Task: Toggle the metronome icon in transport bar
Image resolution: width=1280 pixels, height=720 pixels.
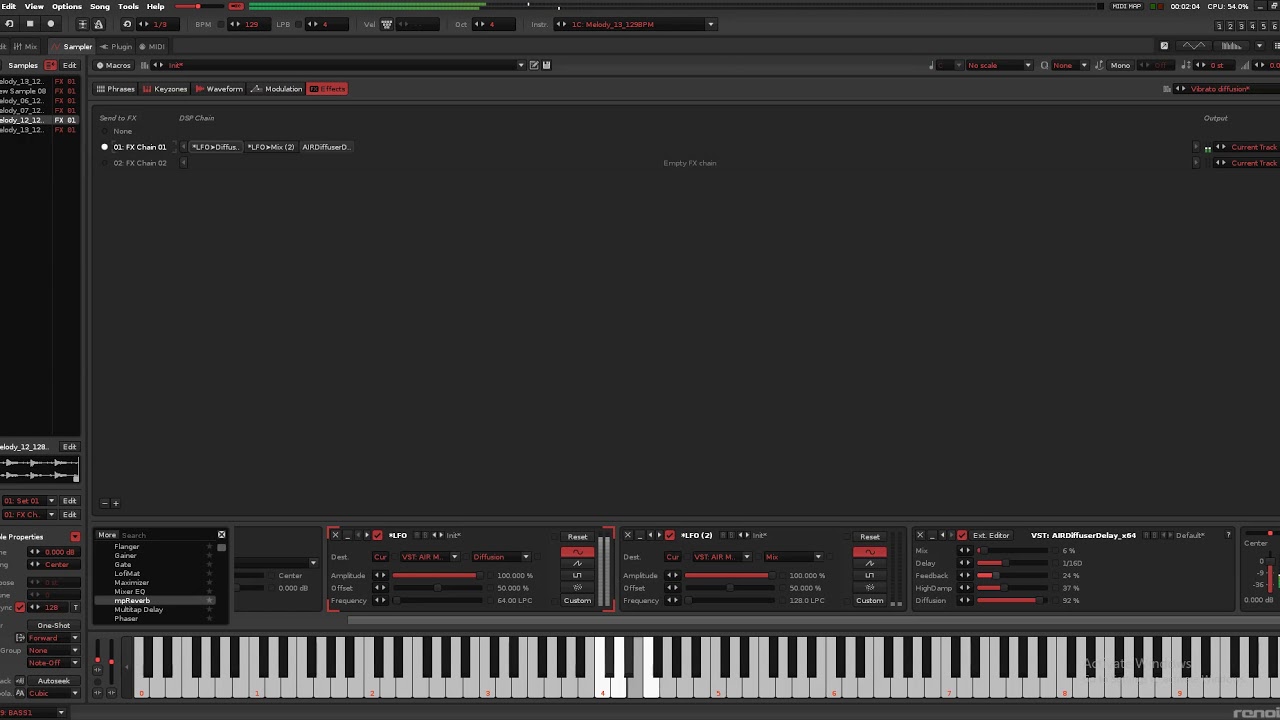Action: point(98,24)
